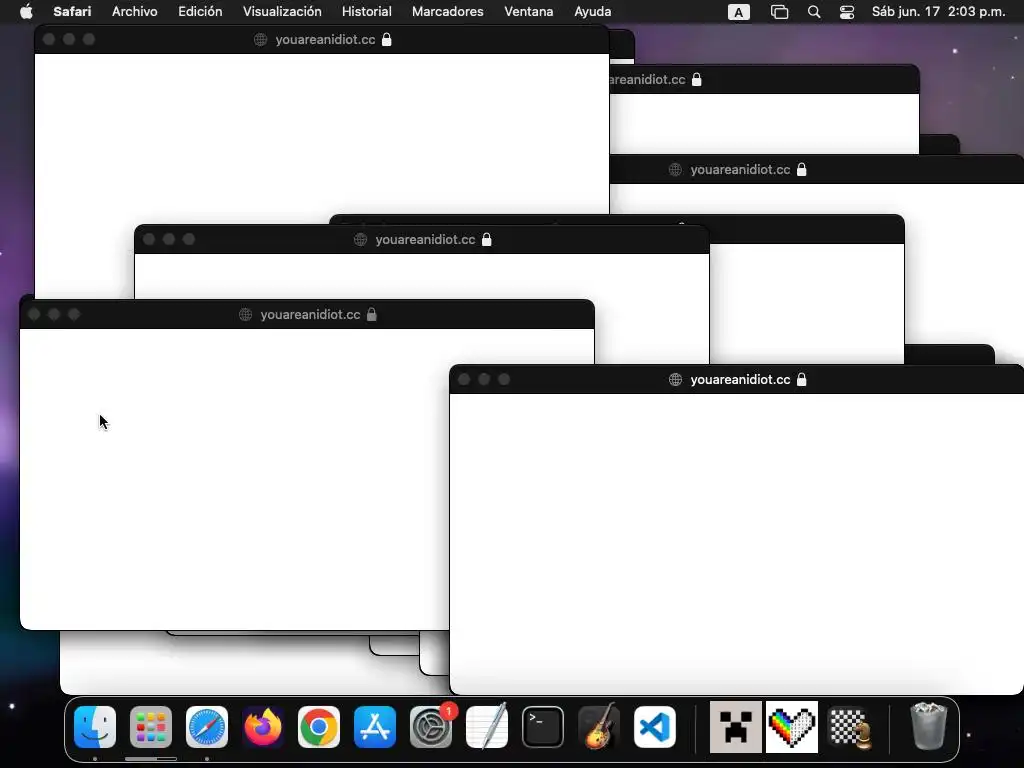Click the address in the top-left youareanidiot.cc window

tap(325, 40)
